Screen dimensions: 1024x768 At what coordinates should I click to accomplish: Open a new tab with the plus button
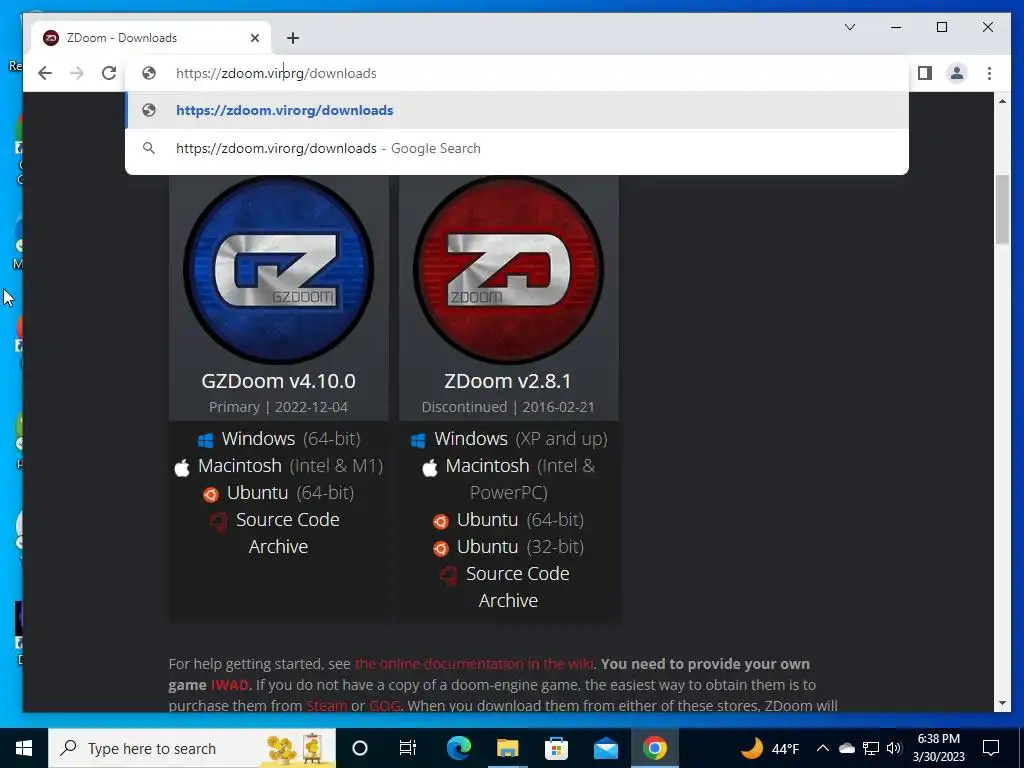click(x=293, y=38)
